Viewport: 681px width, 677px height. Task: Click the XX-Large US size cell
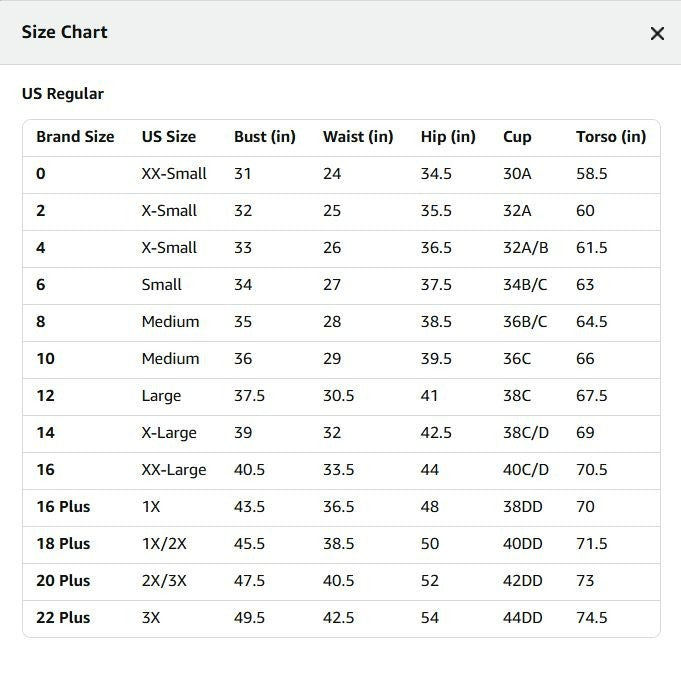[x=174, y=470]
